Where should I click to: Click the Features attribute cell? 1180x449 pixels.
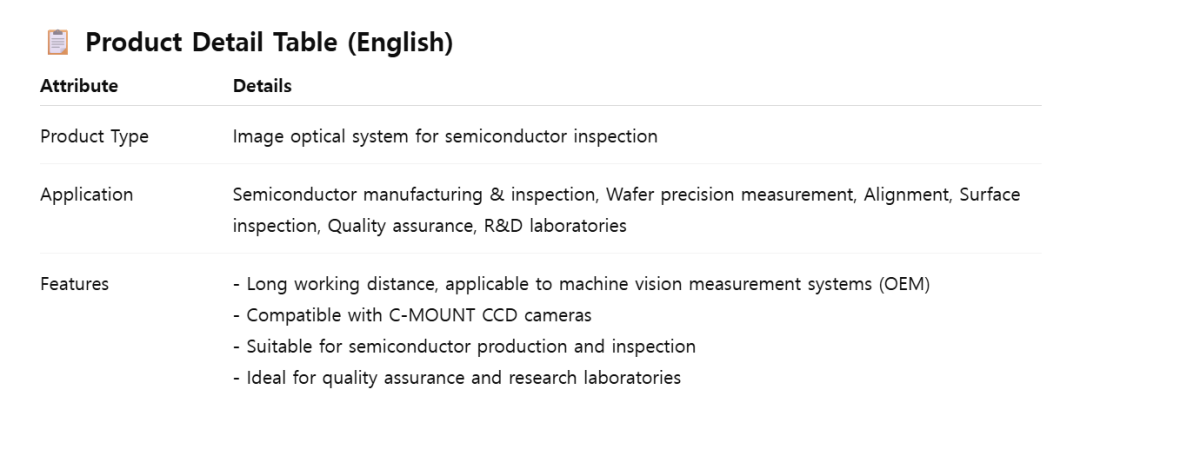tap(74, 284)
